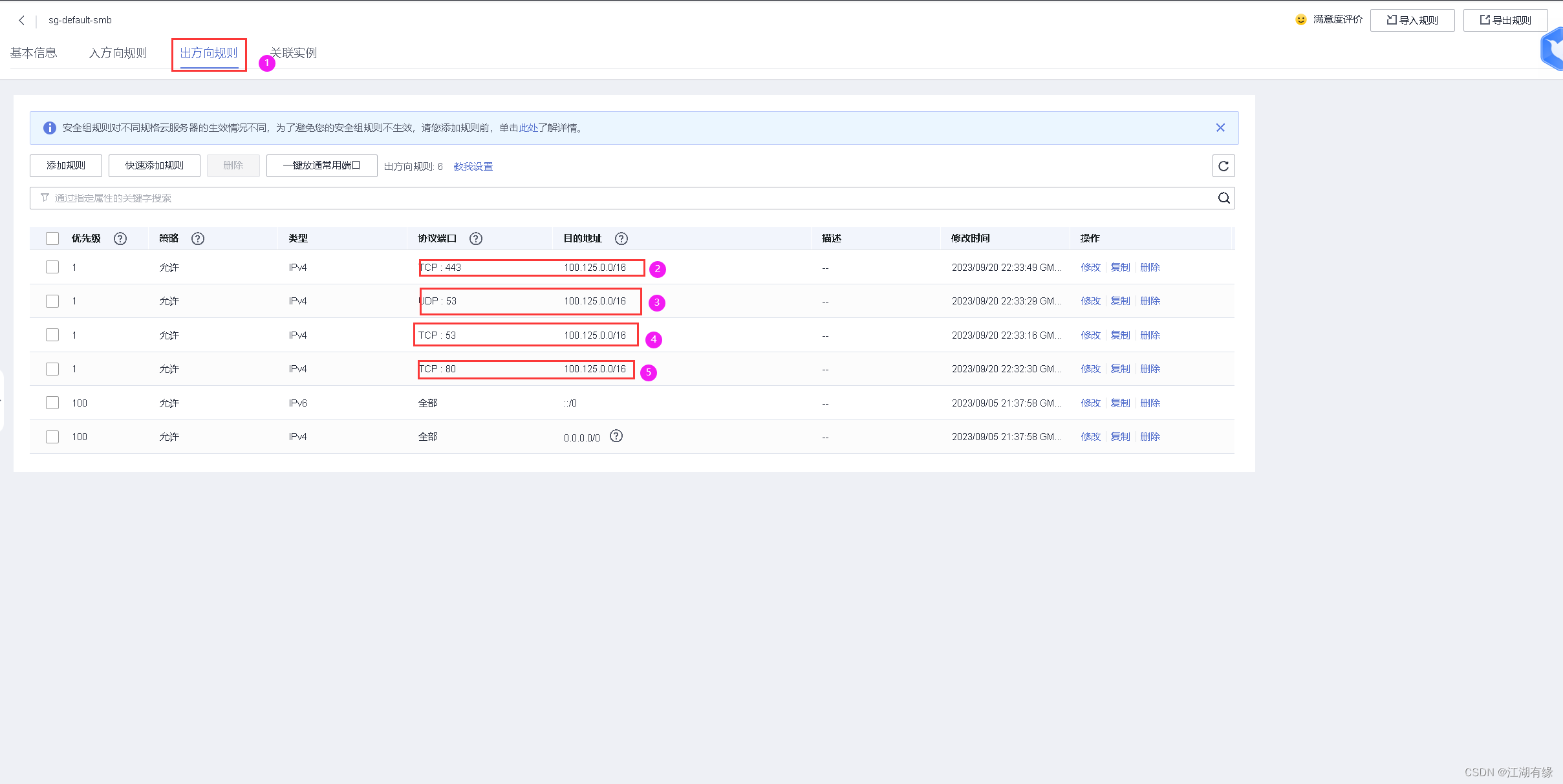The image size is (1563, 784).
Task: Click the help icon next to 0.0.0.0/0
Action: (616, 436)
